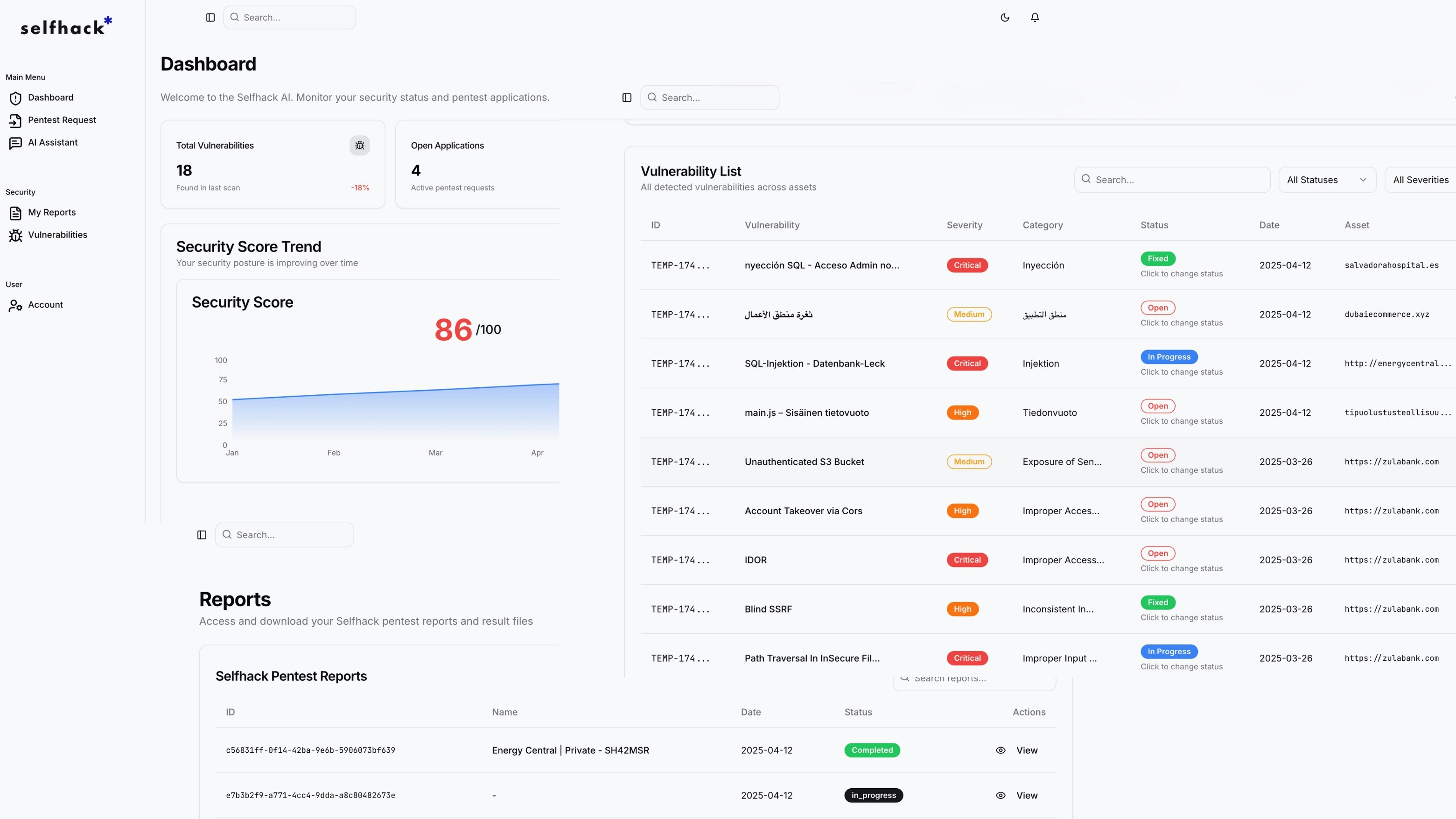
Task: Change Fixed status of Blind SSRF
Action: pyautogui.click(x=1157, y=602)
